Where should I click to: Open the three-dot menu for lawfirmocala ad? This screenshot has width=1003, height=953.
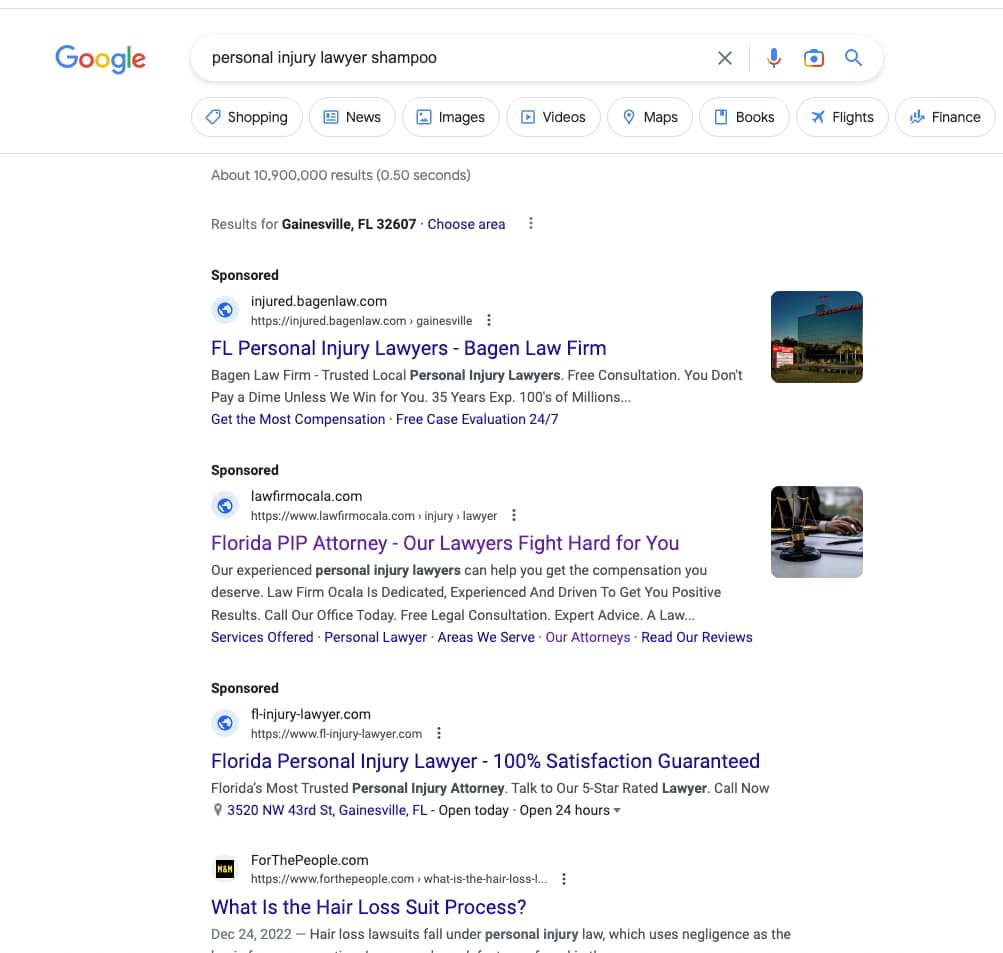(x=514, y=515)
